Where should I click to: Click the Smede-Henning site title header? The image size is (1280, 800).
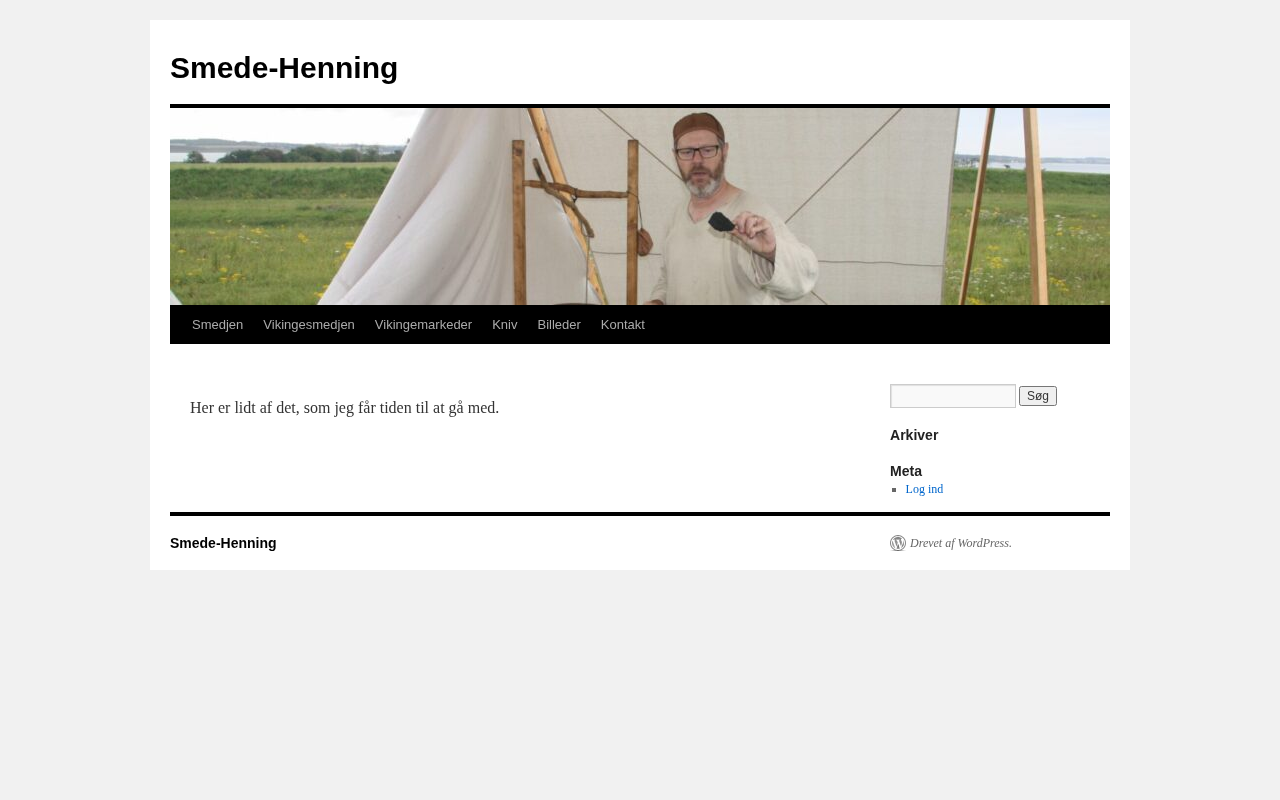point(284,68)
